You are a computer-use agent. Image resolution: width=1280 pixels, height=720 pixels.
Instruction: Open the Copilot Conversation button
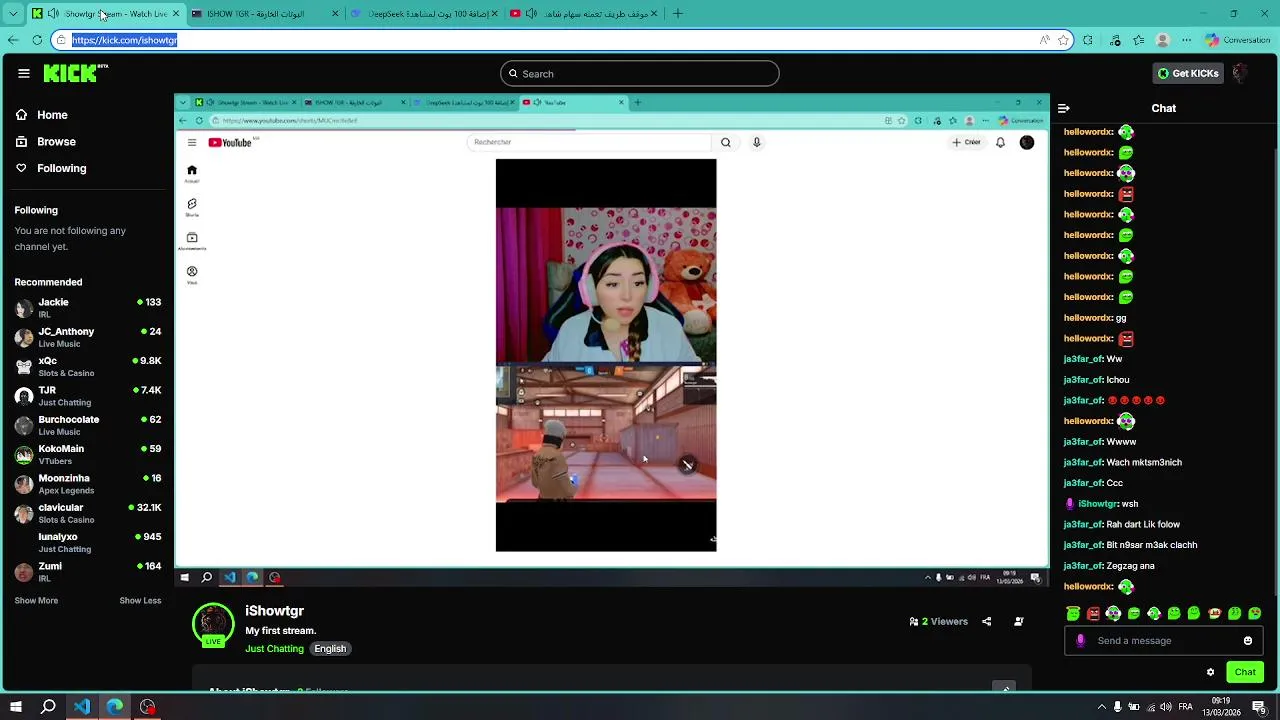pyautogui.click(x=1238, y=40)
